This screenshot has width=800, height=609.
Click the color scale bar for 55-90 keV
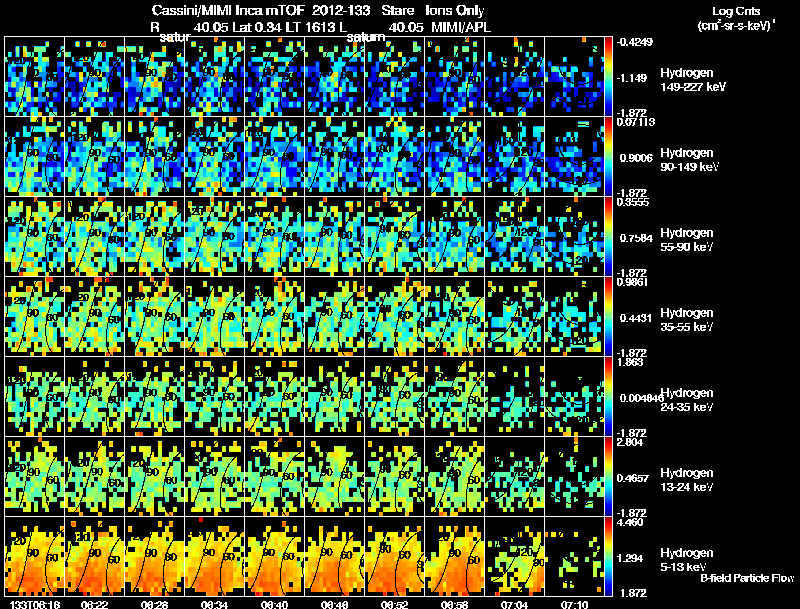point(608,237)
